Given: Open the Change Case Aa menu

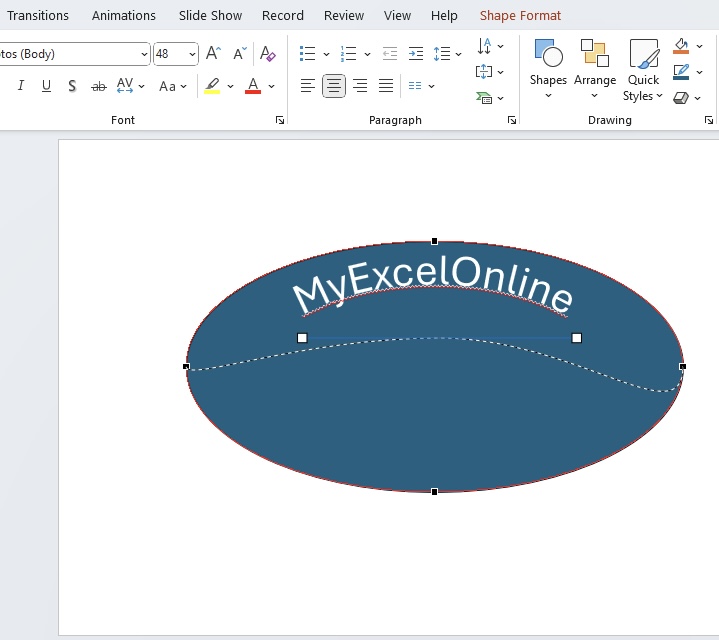Looking at the screenshot, I should point(172,86).
